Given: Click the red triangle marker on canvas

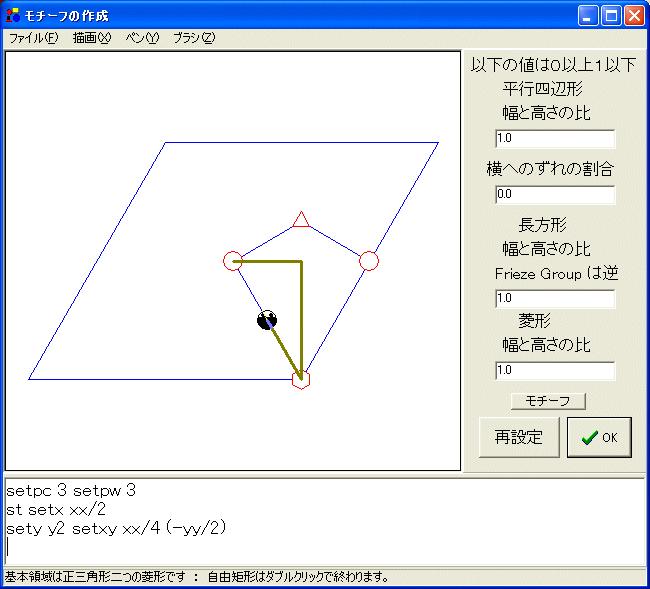Looking at the screenshot, I should tap(301, 220).
